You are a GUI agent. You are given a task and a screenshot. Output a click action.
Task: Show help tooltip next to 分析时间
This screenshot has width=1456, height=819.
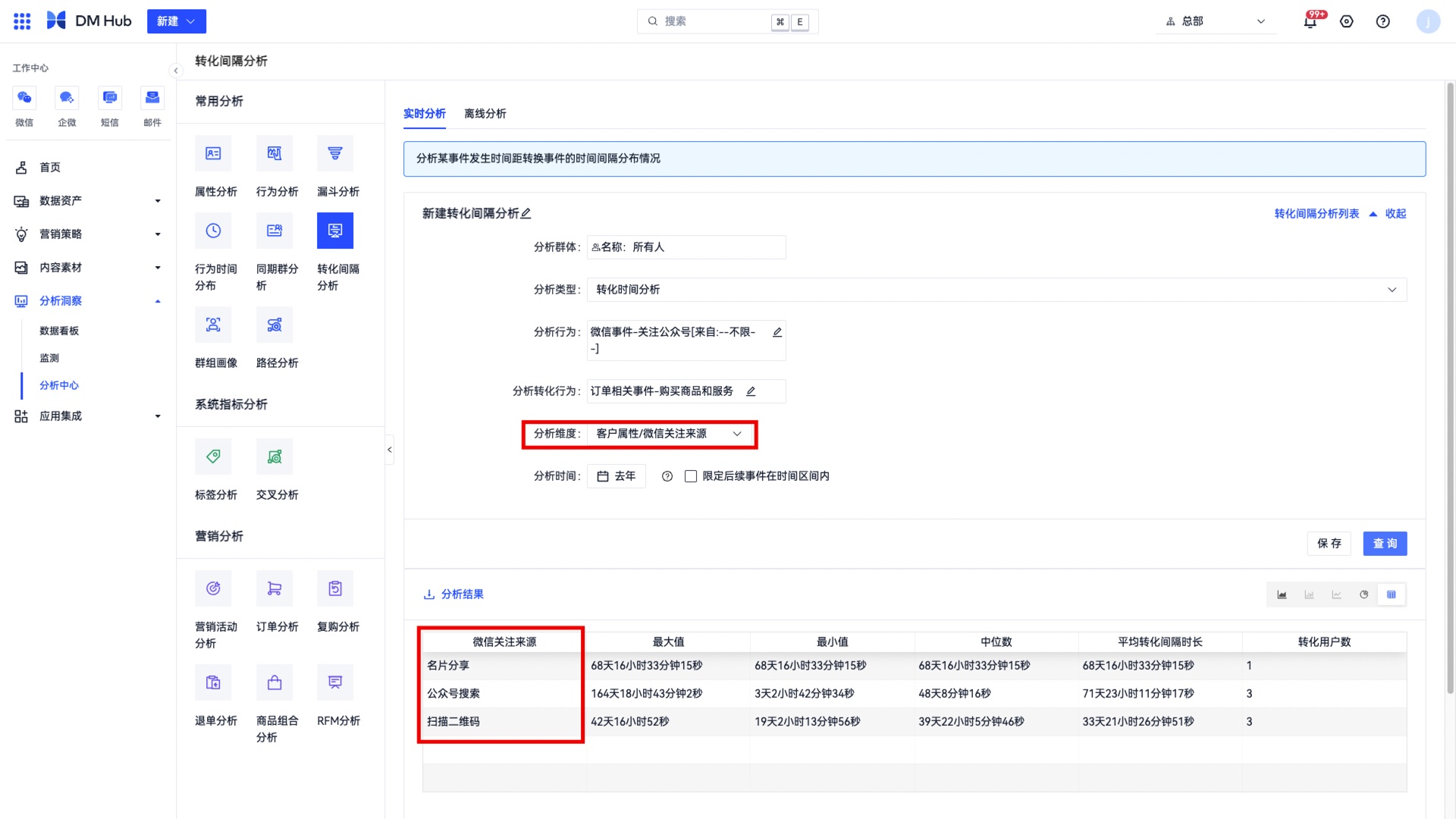coord(667,476)
